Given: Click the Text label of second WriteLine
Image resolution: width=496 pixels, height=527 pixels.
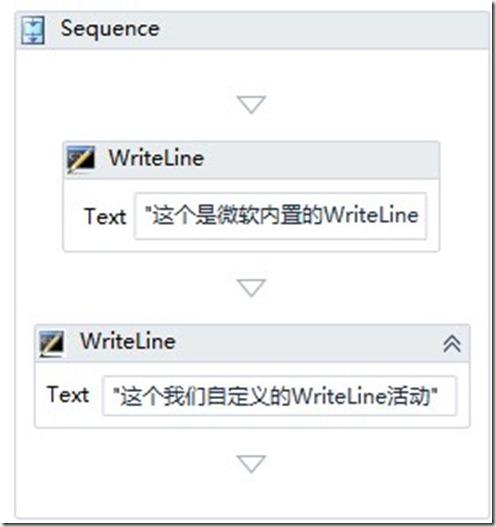Looking at the screenshot, I should point(68,395).
